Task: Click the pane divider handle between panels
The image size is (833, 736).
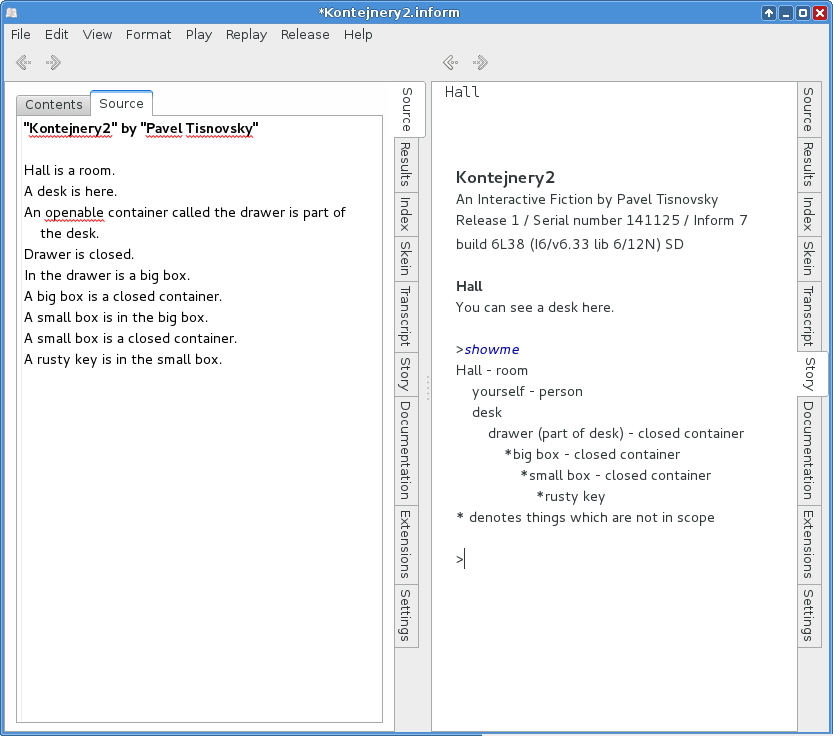Action: pyautogui.click(x=428, y=388)
